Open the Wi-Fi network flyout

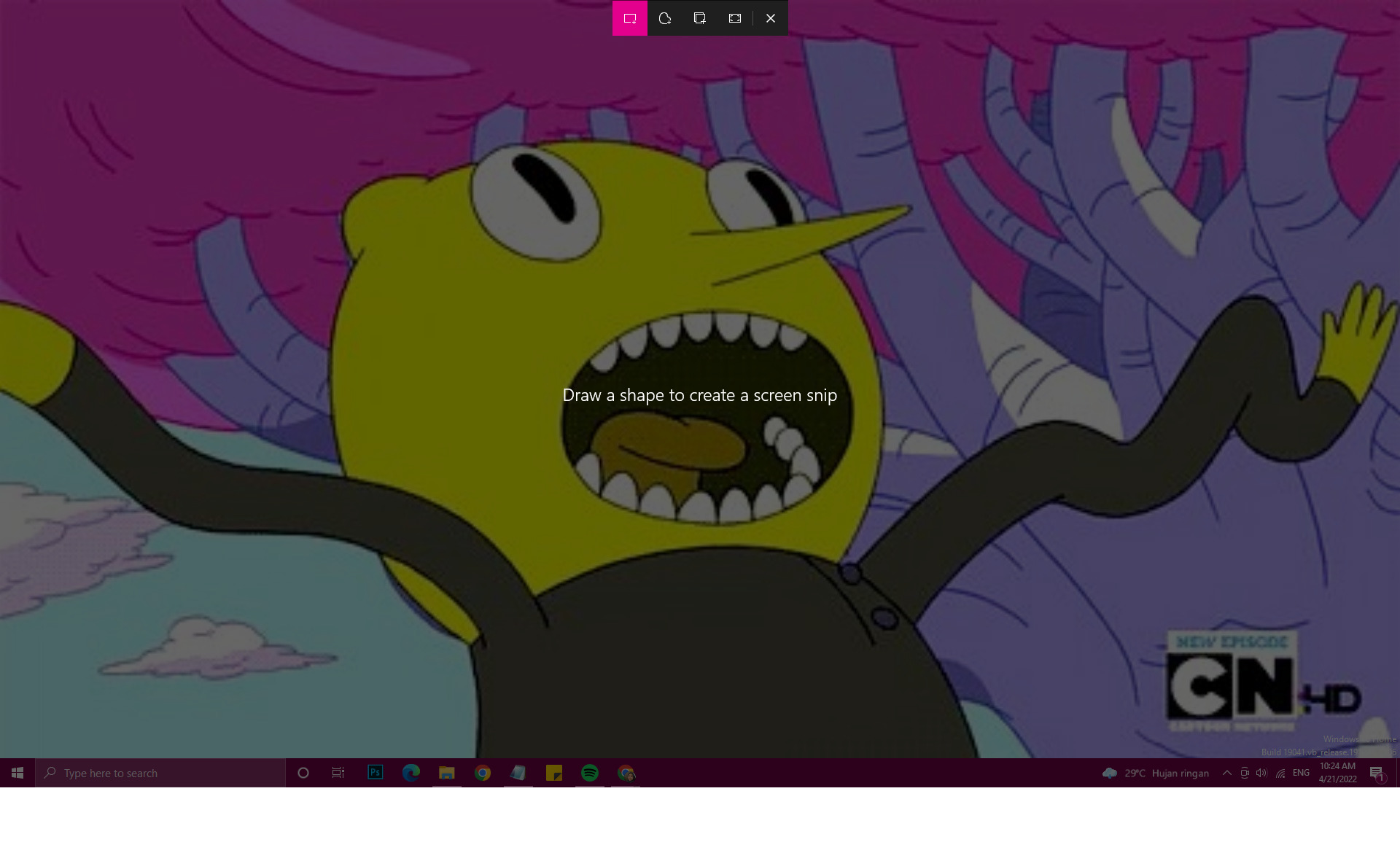tap(1280, 773)
